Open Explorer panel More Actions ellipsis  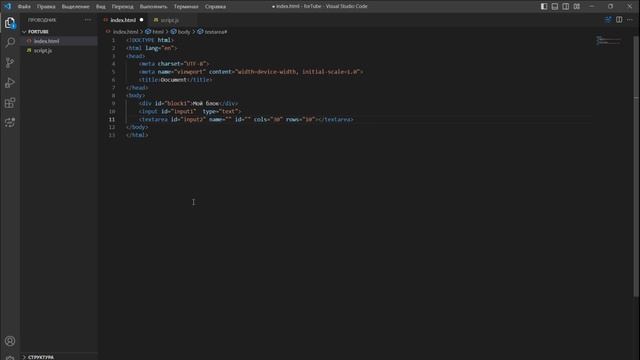click(x=88, y=20)
